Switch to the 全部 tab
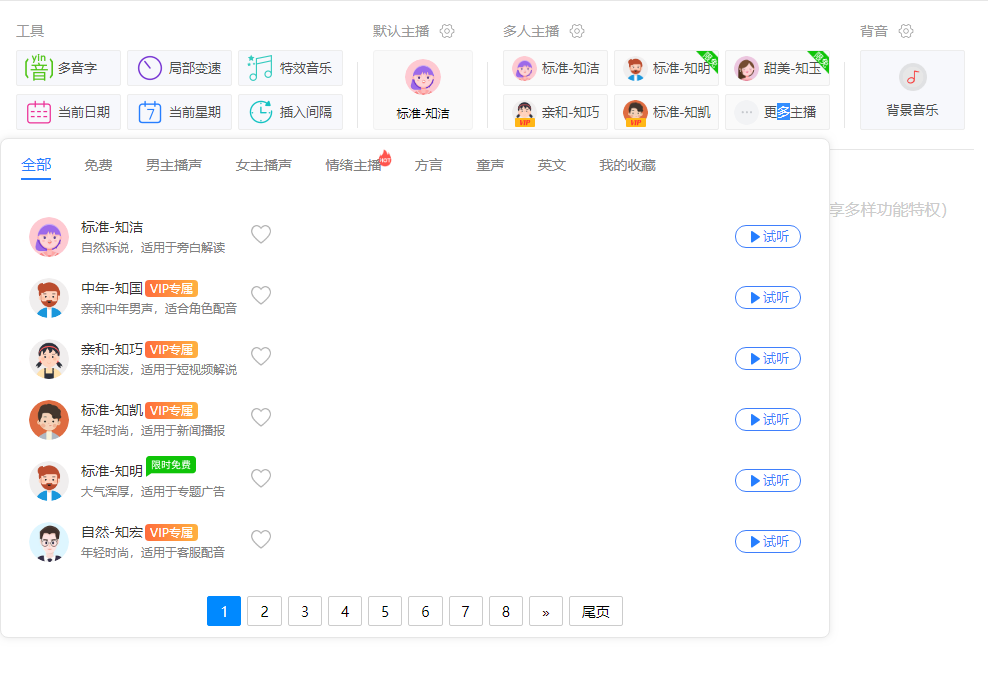The width and height of the screenshot is (988, 688). pyautogui.click(x=36, y=165)
